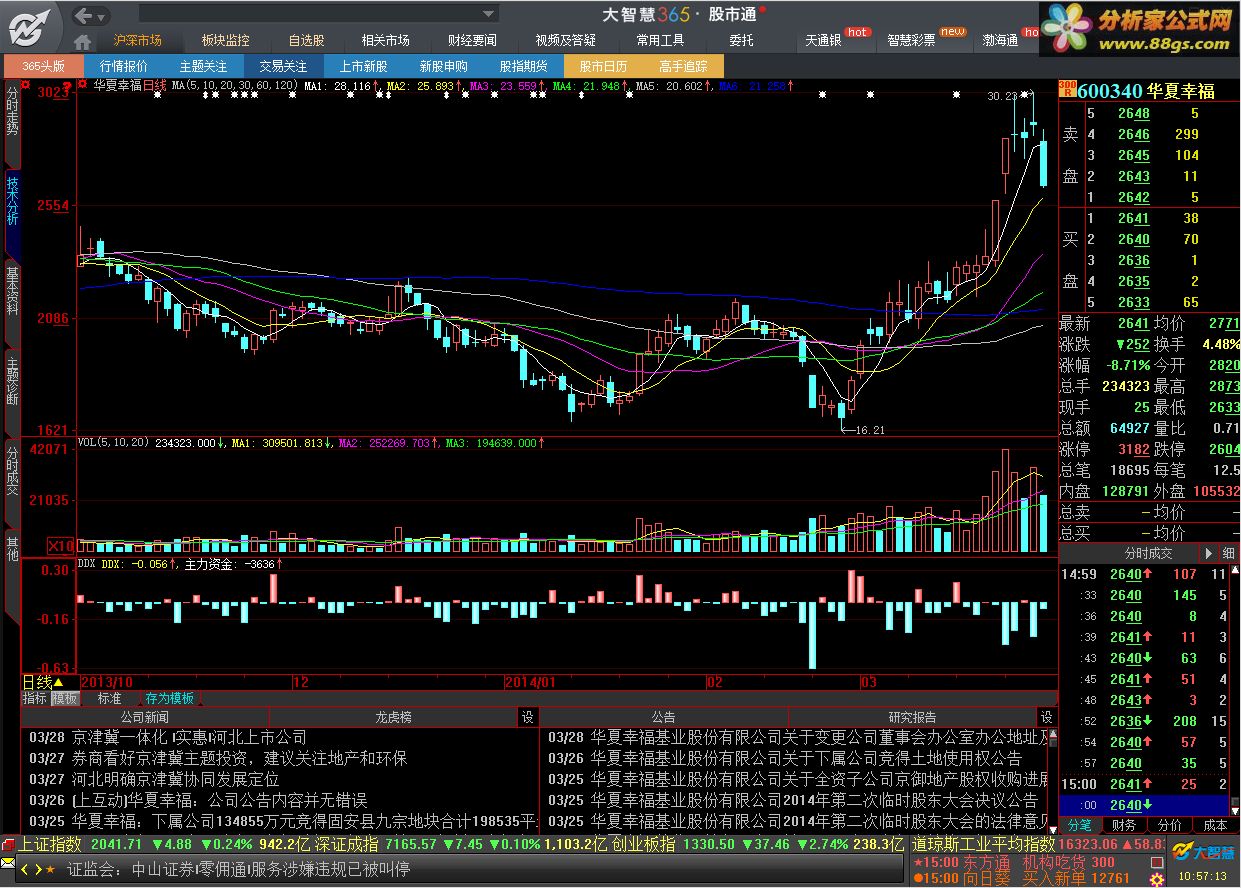1241x888 pixels.
Task: Open the 相关市场 menu
Action: point(385,41)
